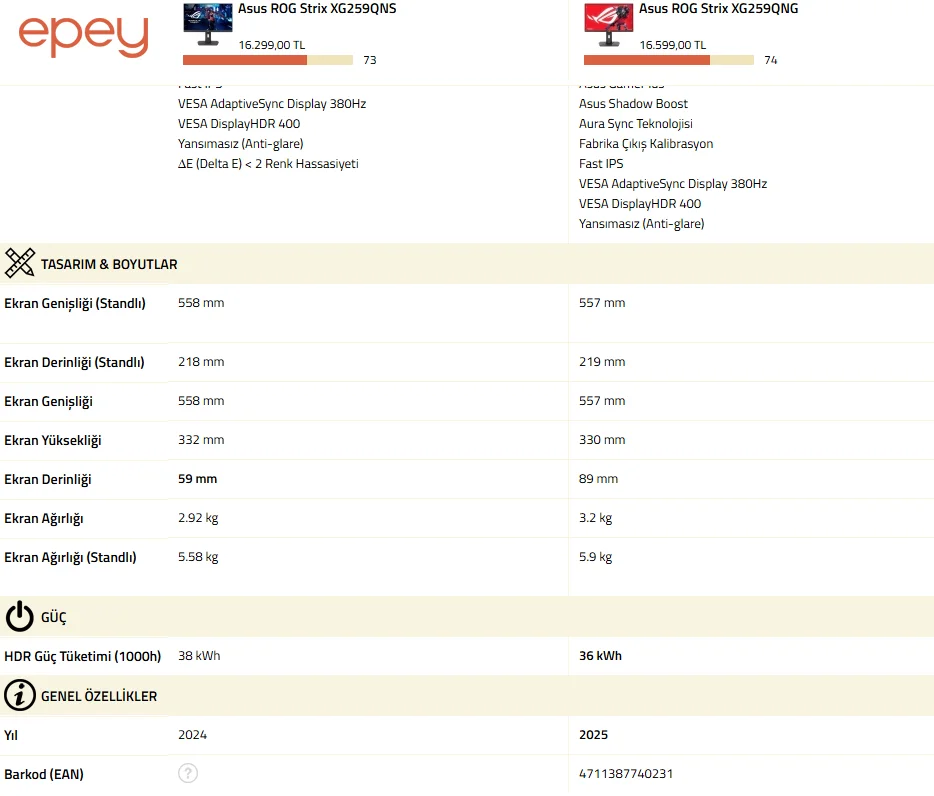Select the '5.9 kg' weight with stand
The width and height of the screenshot is (934, 796).
pos(595,556)
